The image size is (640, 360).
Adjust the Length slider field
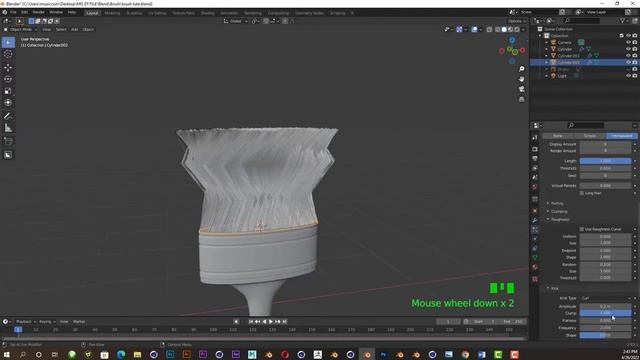coord(605,161)
